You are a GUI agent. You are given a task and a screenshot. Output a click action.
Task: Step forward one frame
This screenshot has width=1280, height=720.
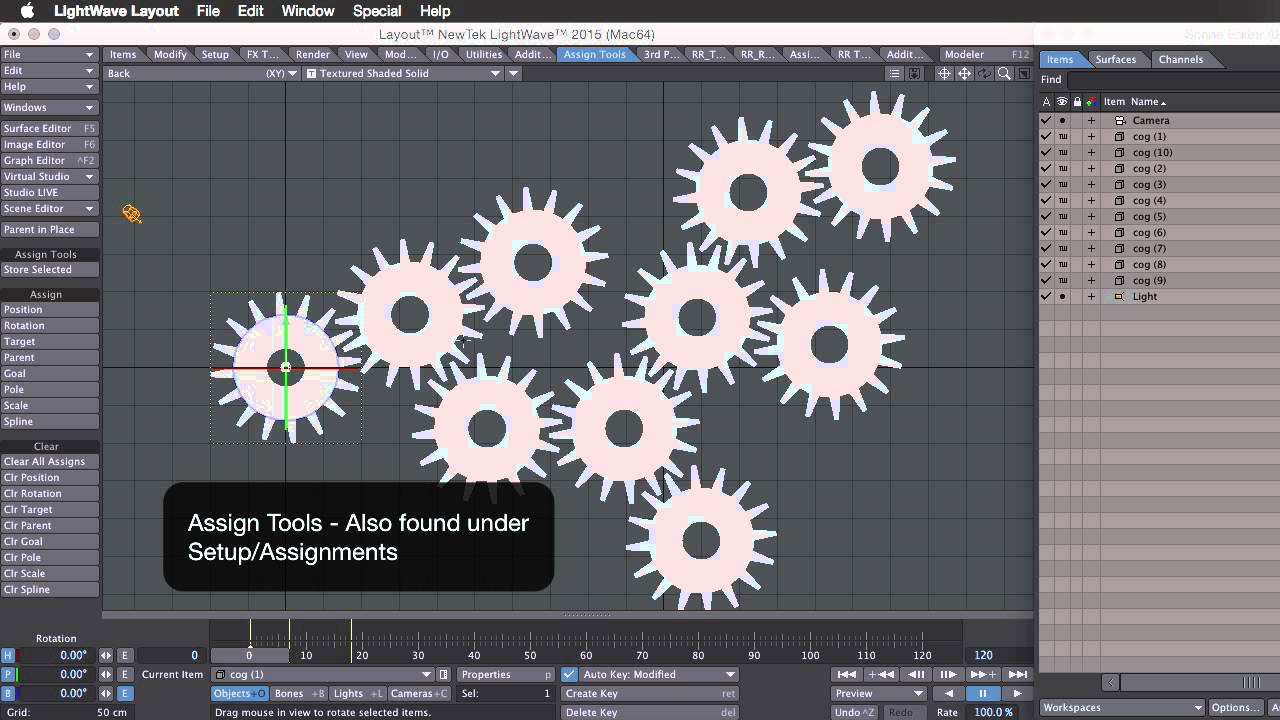click(x=948, y=674)
